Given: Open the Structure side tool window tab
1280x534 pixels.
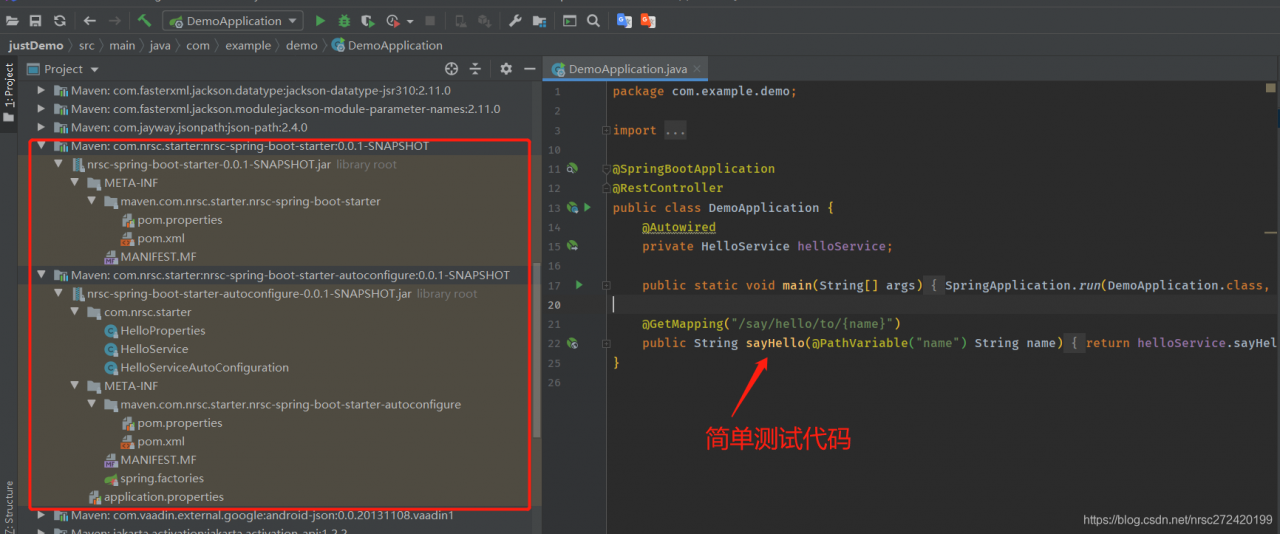Looking at the screenshot, I should (9, 507).
